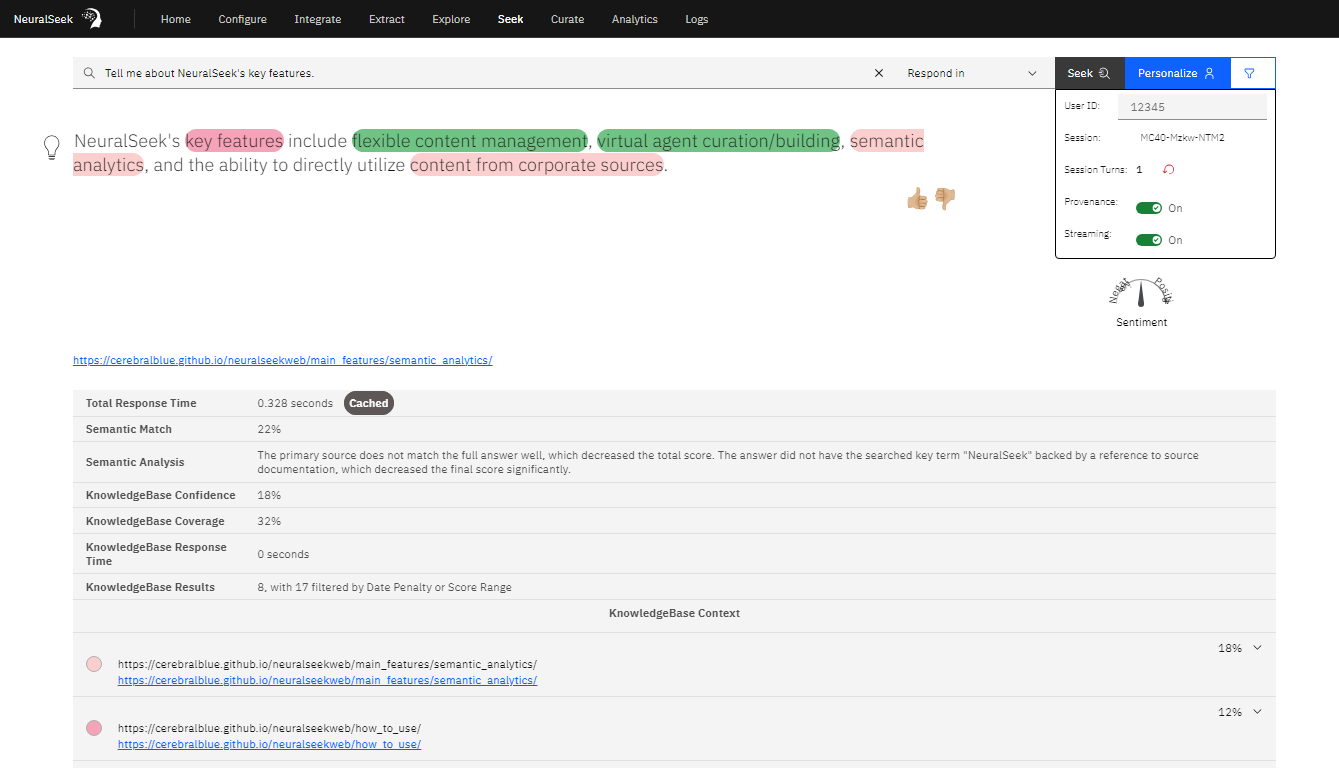
Task: Click the search magnifier icon
Action: pyautogui.click(x=89, y=73)
